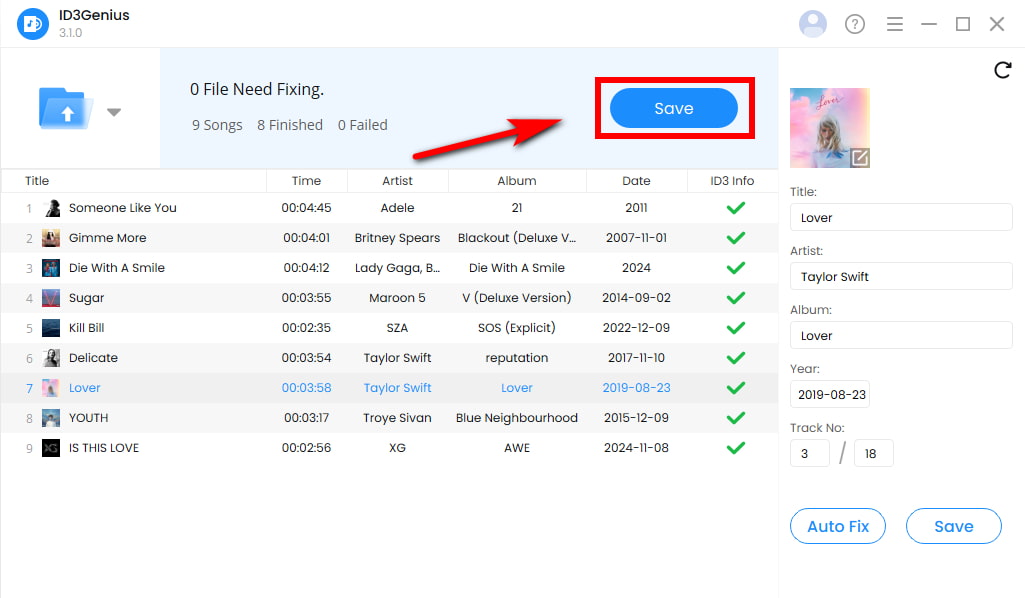Click the Auto Fix button

[x=838, y=526]
